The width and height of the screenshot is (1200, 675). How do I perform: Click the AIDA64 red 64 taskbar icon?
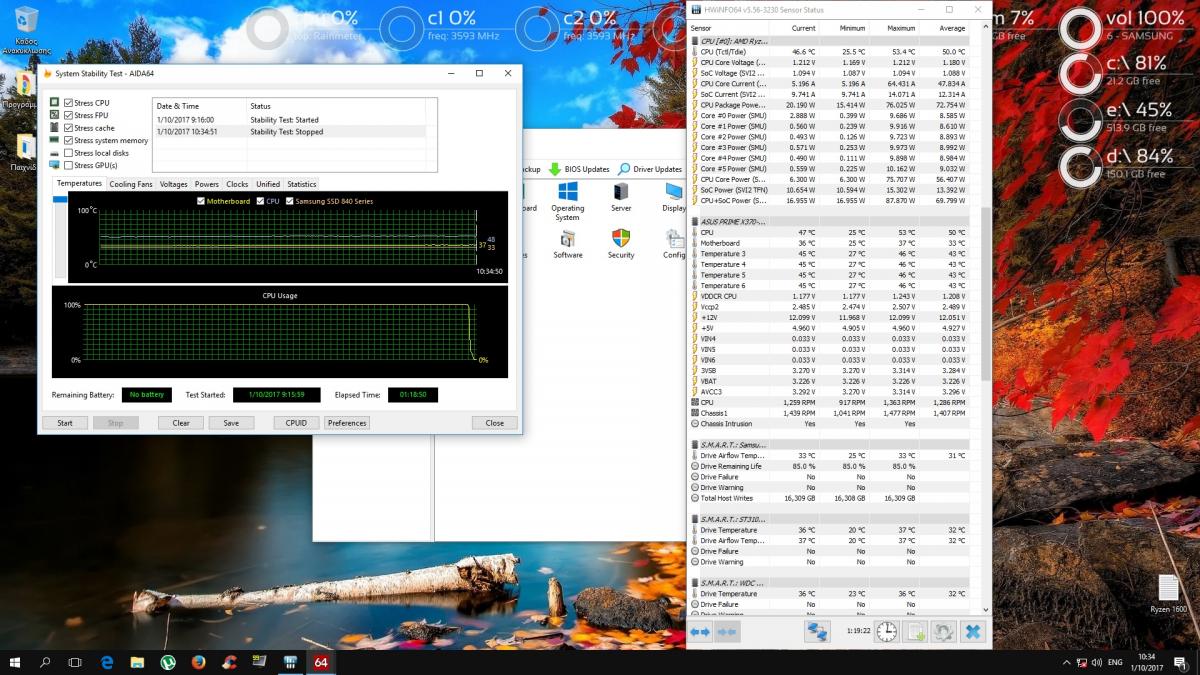321,662
